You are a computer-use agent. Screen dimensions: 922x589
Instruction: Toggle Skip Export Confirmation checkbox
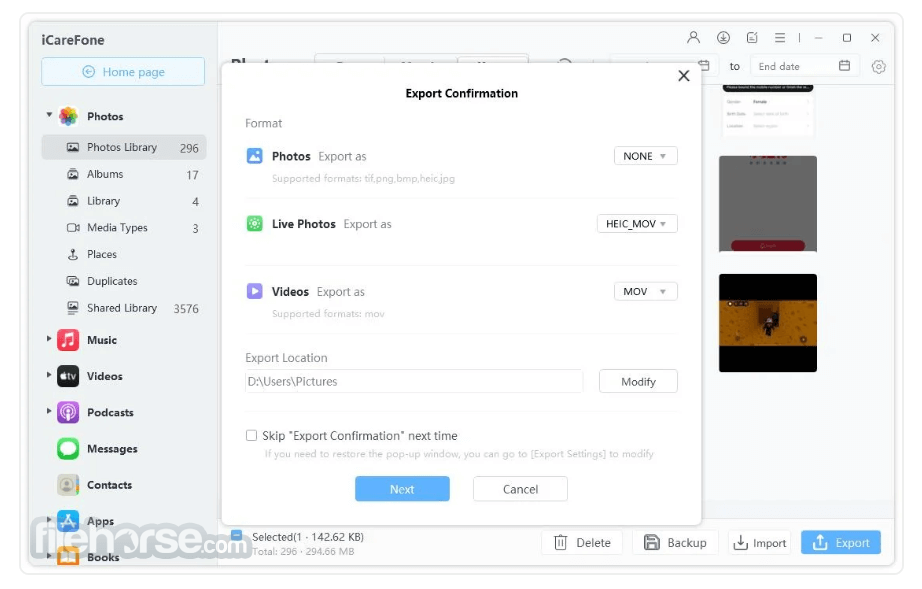[252, 436]
